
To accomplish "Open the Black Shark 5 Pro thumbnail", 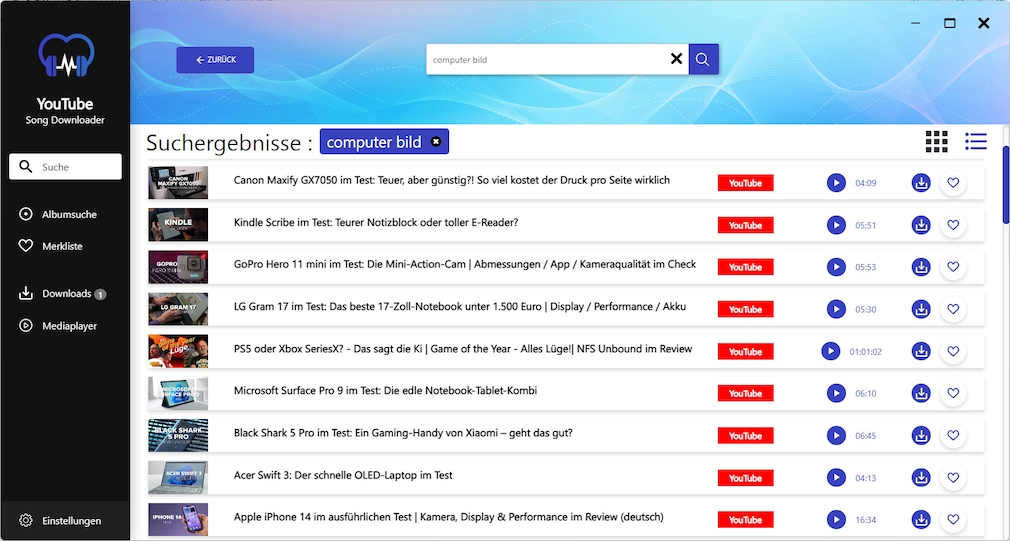I will (x=178, y=436).
